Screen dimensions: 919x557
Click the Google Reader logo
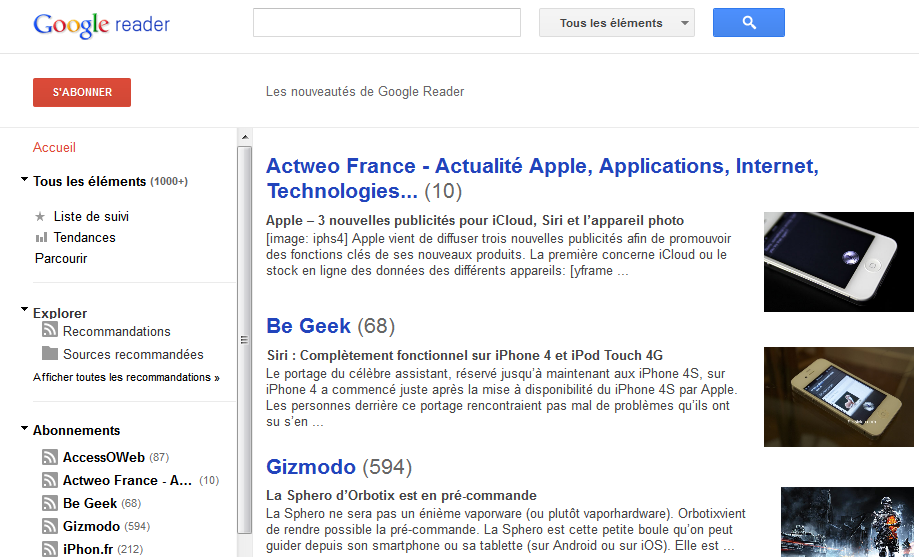101,24
